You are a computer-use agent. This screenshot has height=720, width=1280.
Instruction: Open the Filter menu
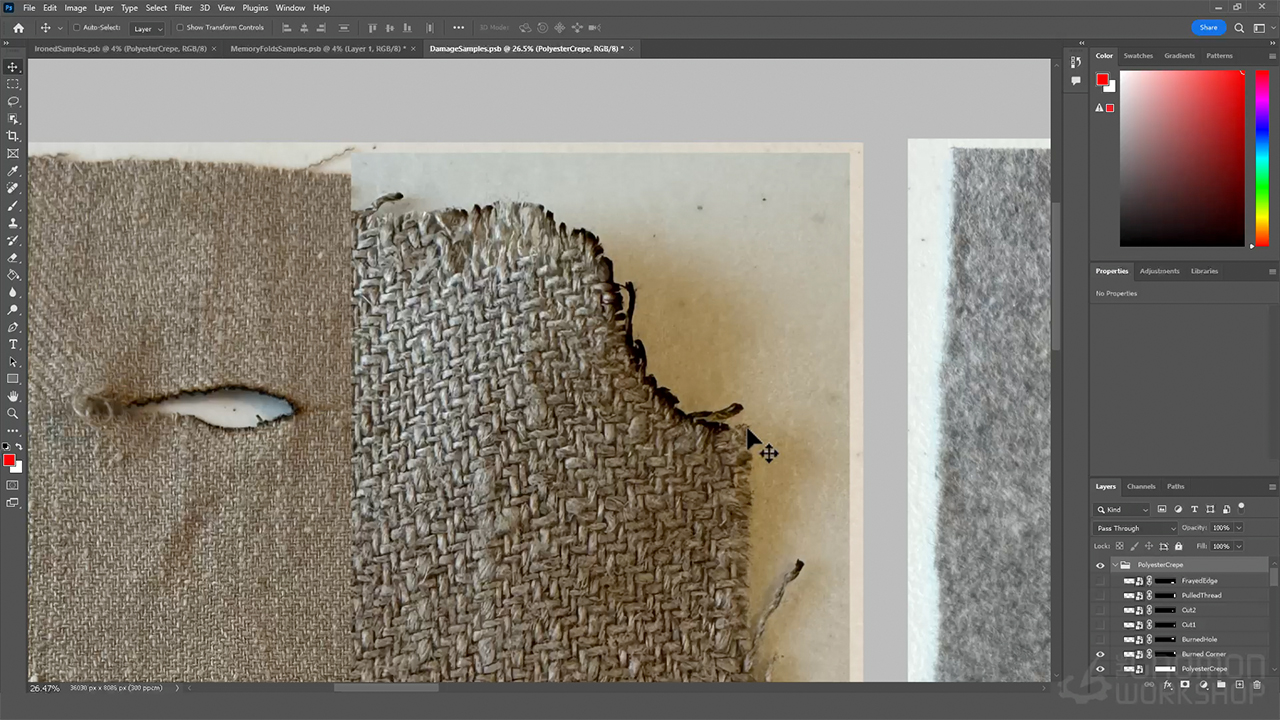pos(183,8)
